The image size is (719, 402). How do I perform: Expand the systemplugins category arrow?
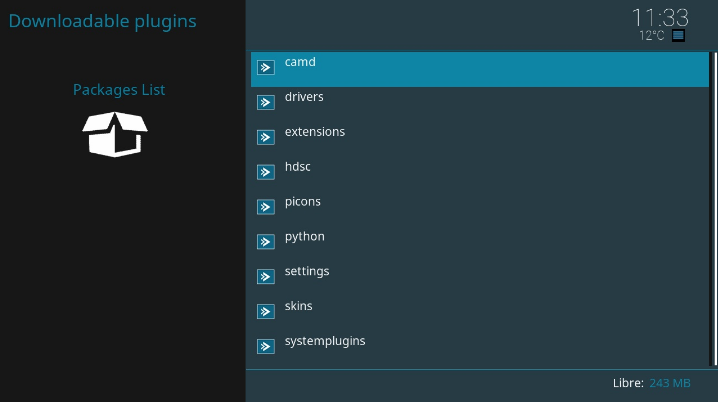[266, 347]
